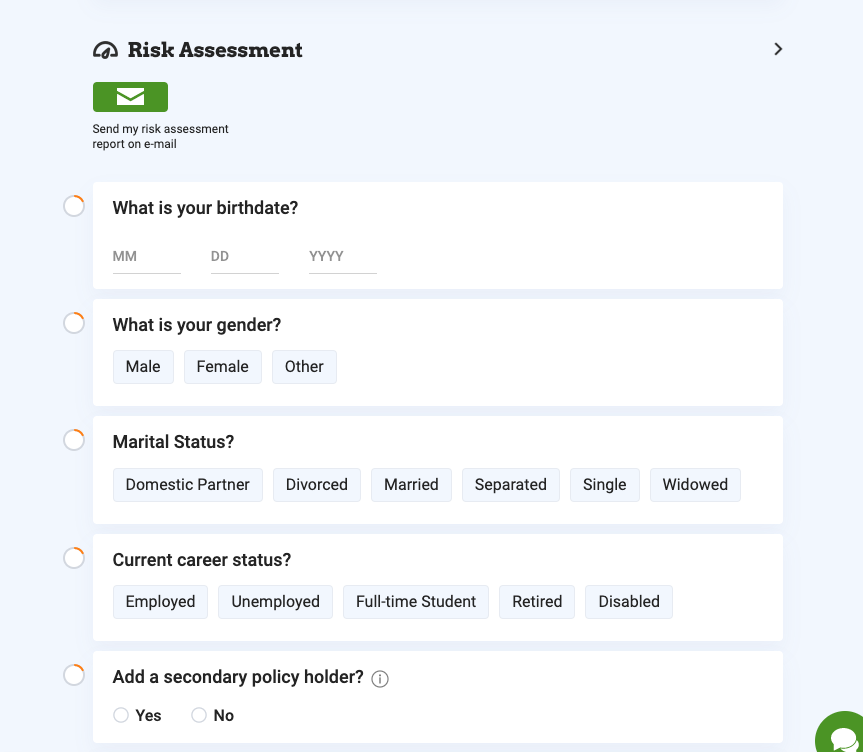Image resolution: width=863 pixels, height=752 pixels.
Task: Open the green chat bubble widget
Action: point(842,736)
